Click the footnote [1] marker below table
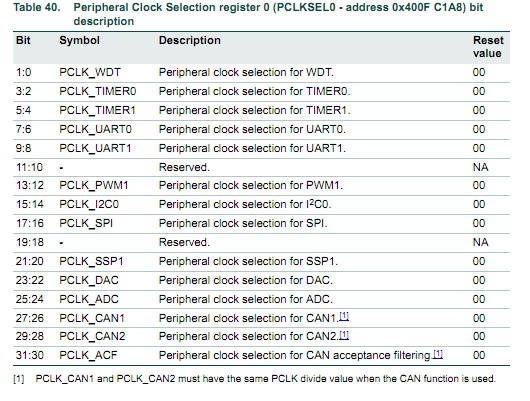The image size is (530, 401). [x=19, y=379]
